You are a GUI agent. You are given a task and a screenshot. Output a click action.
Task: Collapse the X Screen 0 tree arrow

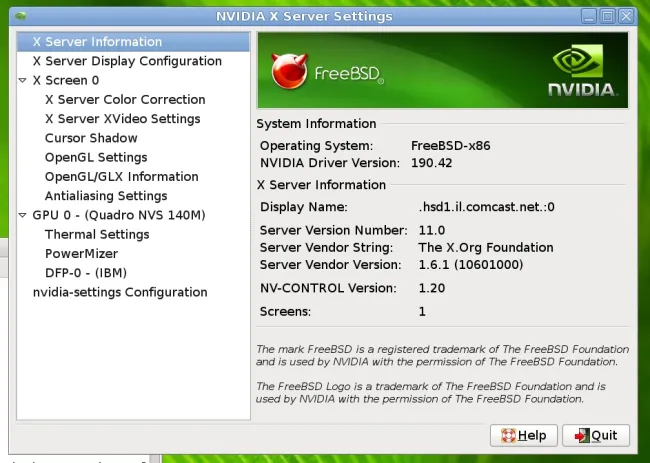pos(23,80)
